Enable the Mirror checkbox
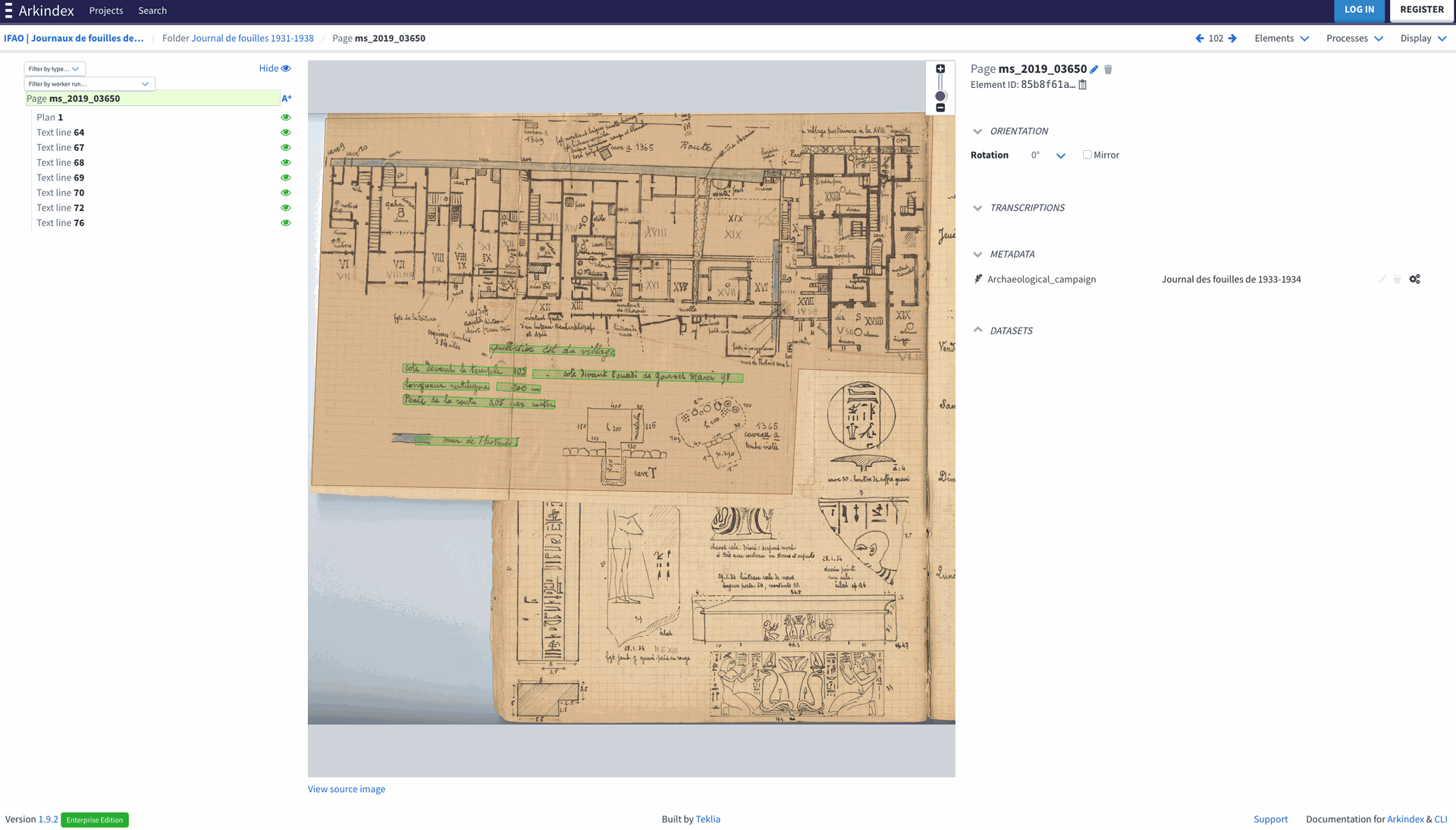The height and width of the screenshot is (830, 1456). [x=1087, y=155]
